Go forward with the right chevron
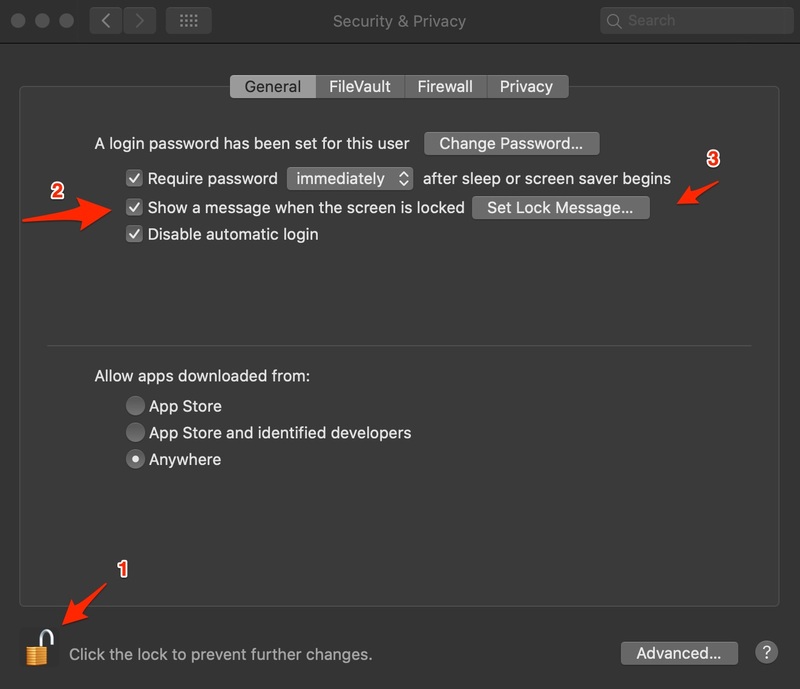The image size is (800, 689). click(139, 21)
